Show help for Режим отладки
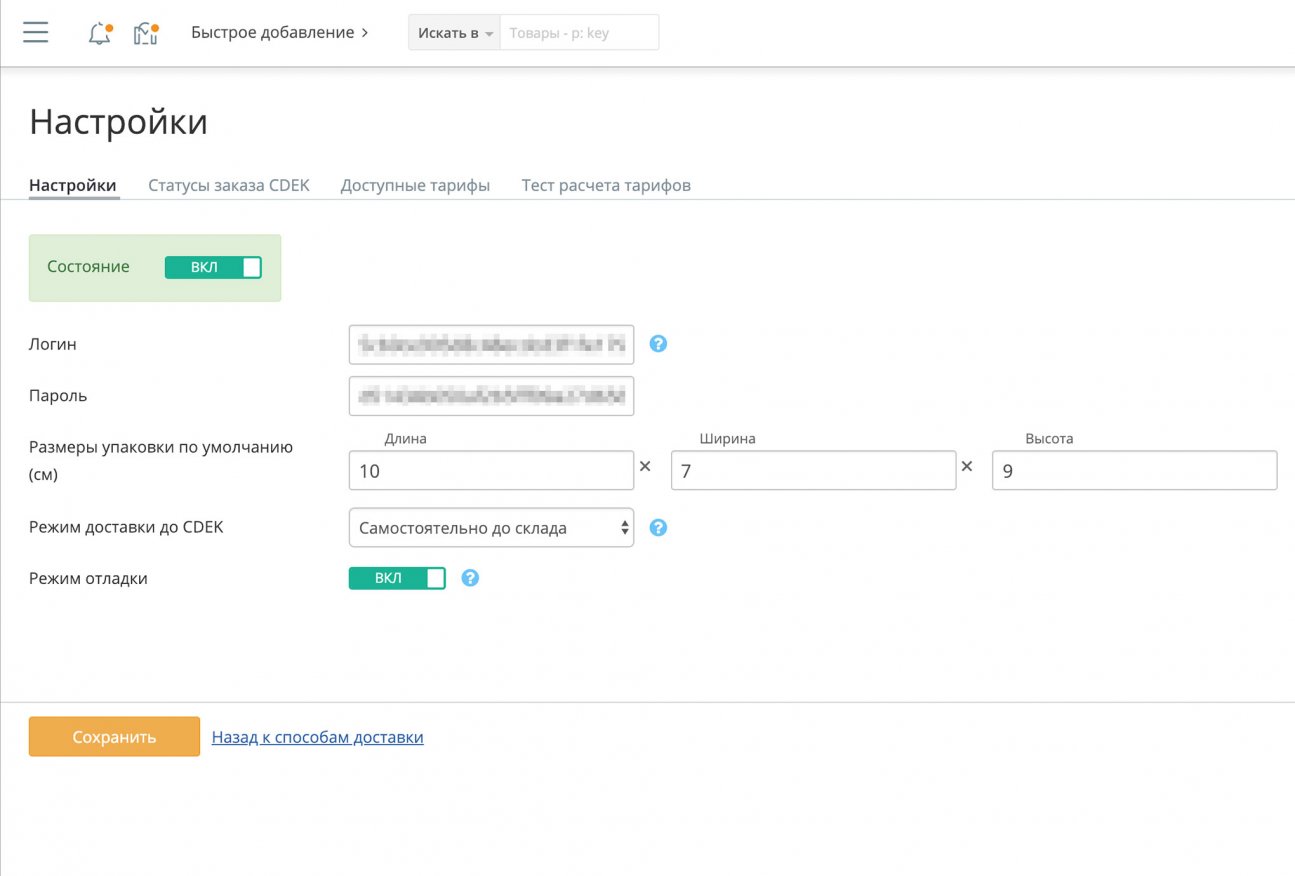Image resolution: width=1295 pixels, height=876 pixels. click(x=470, y=578)
